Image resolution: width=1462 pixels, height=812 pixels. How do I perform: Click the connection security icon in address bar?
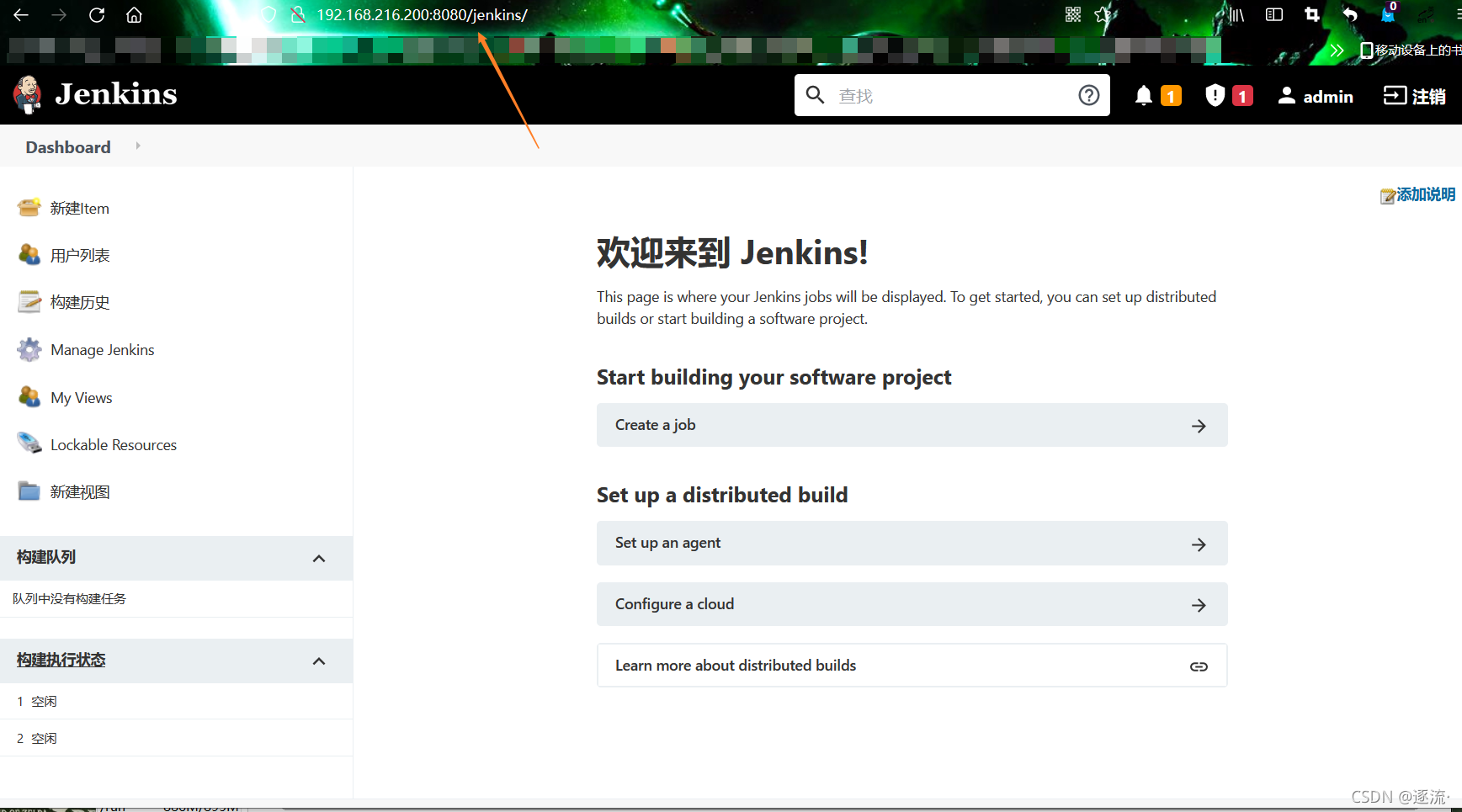tap(296, 15)
